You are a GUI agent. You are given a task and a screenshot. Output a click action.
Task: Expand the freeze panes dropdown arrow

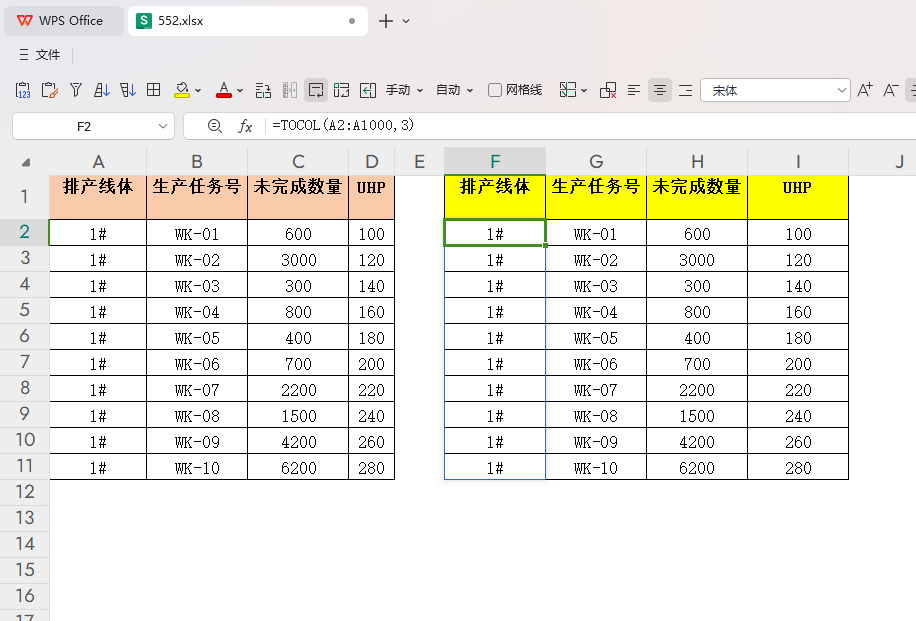(x=584, y=91)
